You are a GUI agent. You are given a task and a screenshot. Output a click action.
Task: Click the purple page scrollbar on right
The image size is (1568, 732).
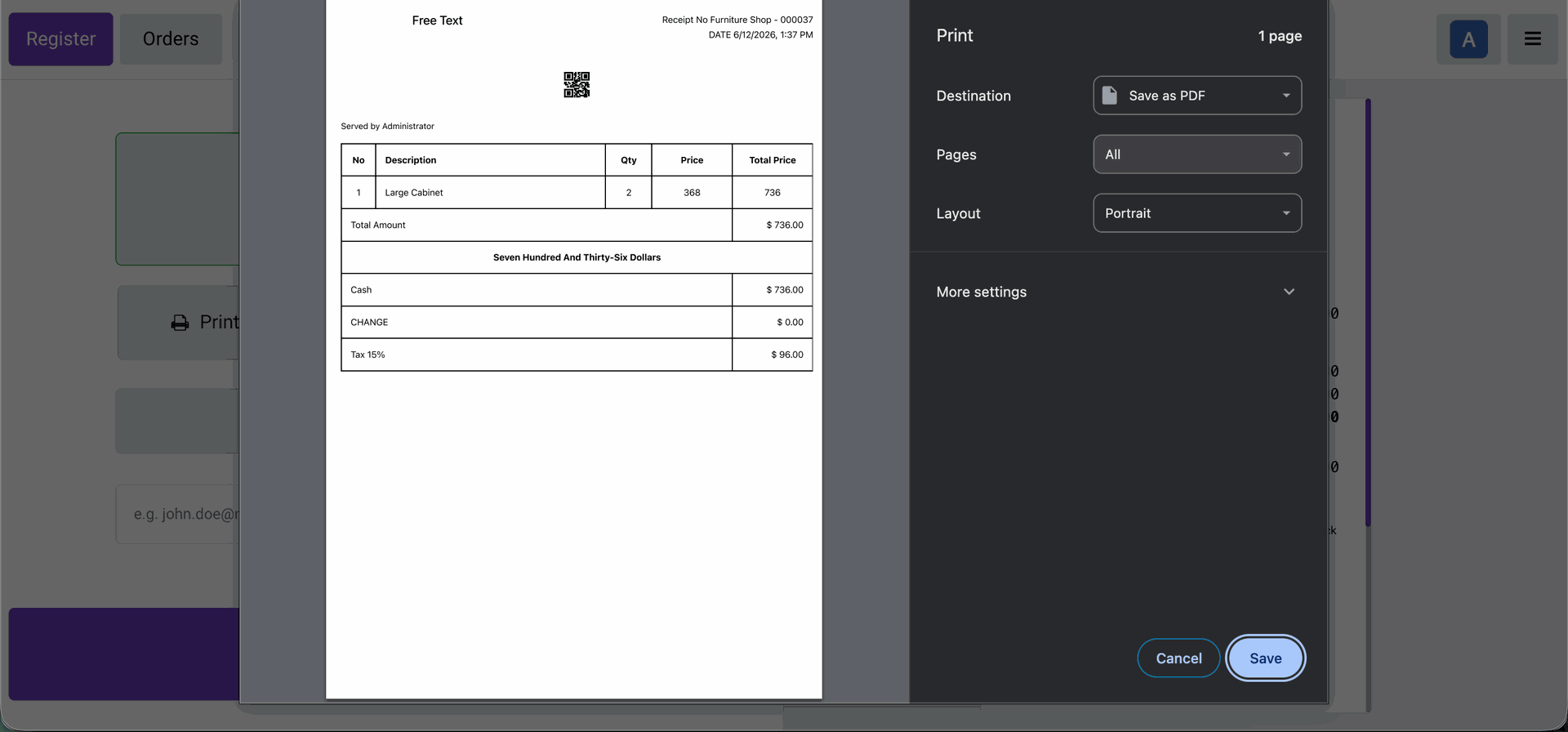point(1367,313)
